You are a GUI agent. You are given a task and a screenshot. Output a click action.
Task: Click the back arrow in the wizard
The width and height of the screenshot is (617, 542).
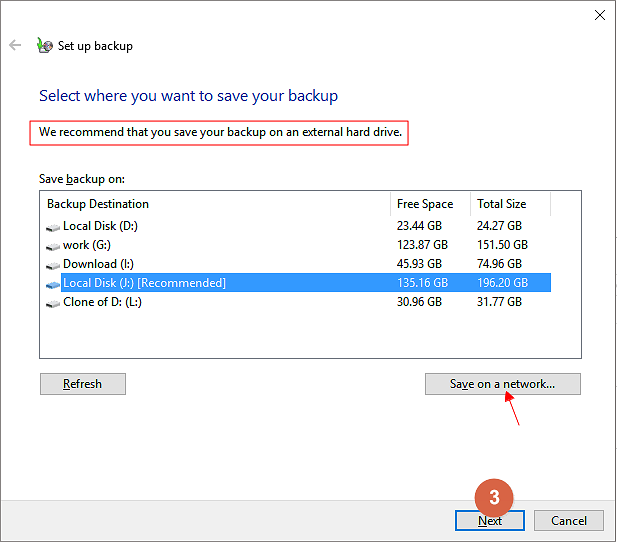click(x=15, y=45)
